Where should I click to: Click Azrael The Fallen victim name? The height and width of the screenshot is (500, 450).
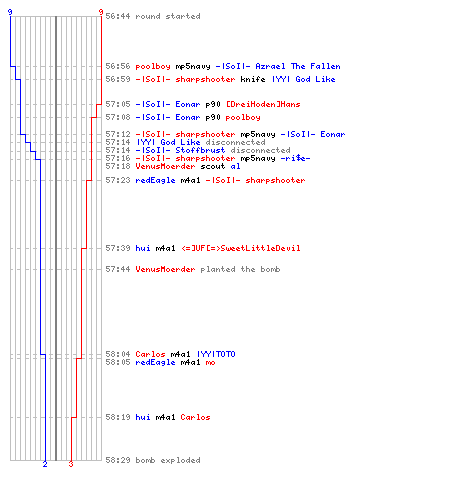click(x=298, y=66)
